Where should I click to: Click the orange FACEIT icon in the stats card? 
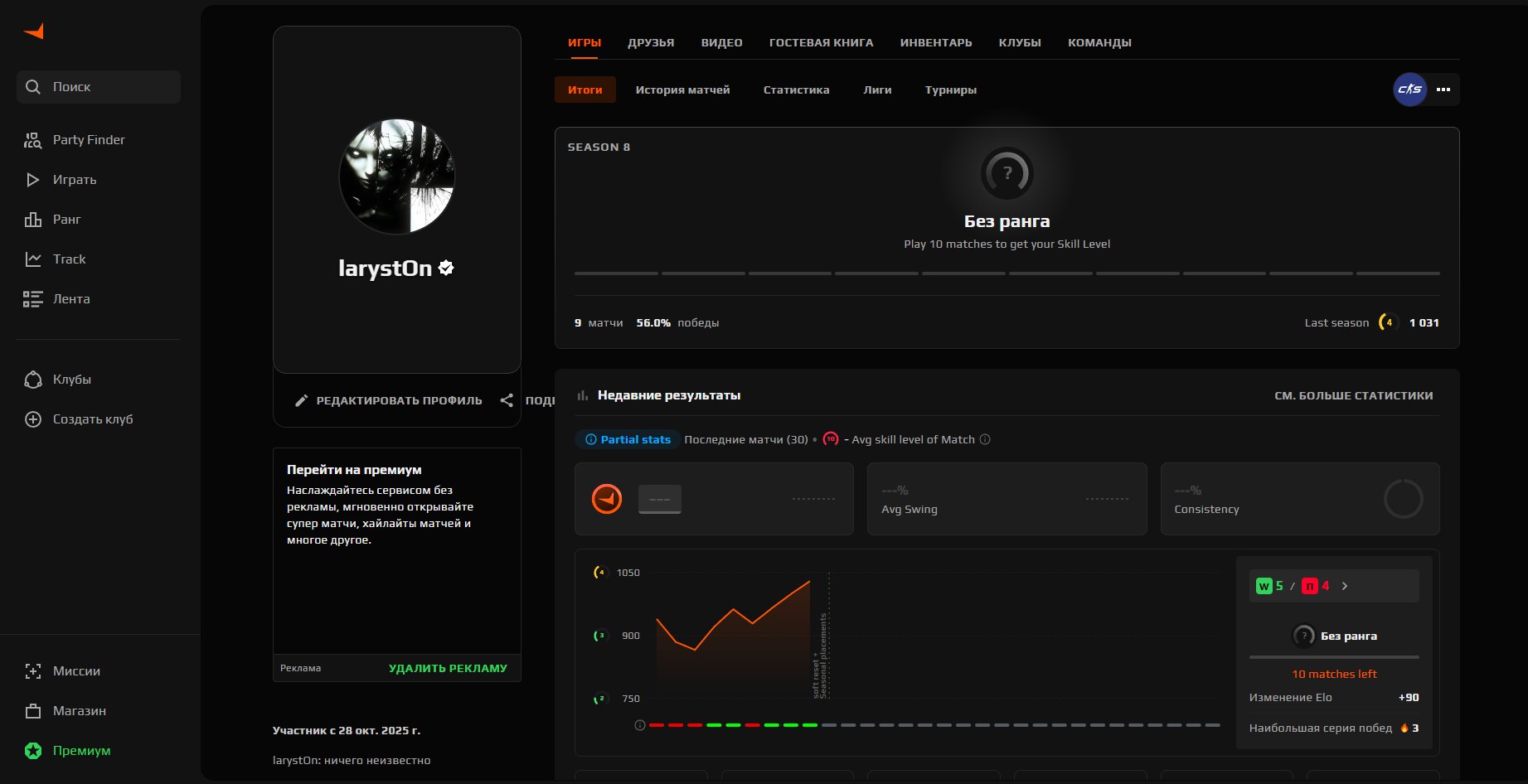click(x=607, y=499)
